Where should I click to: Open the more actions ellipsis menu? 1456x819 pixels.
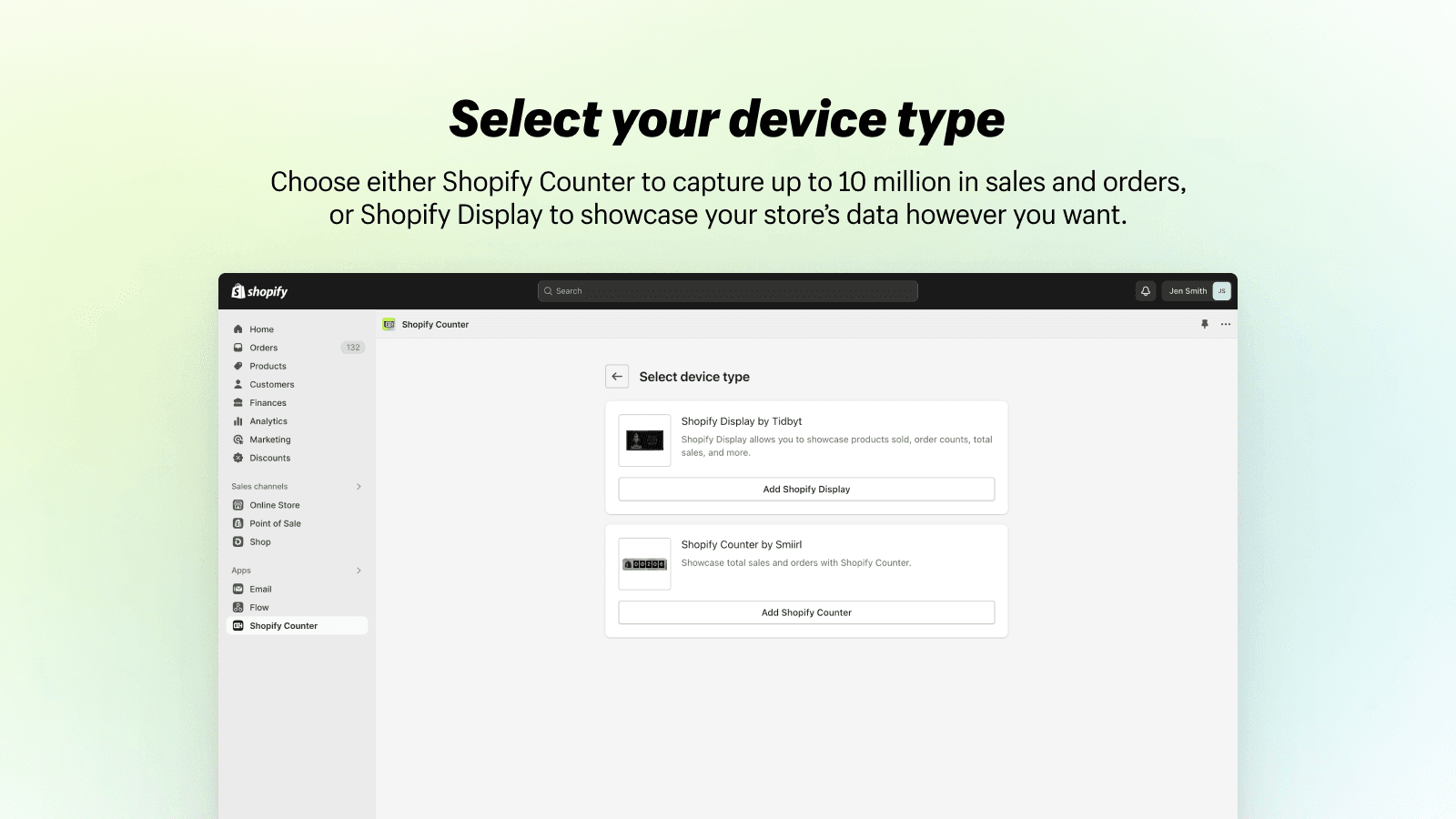pos(1225,324)
